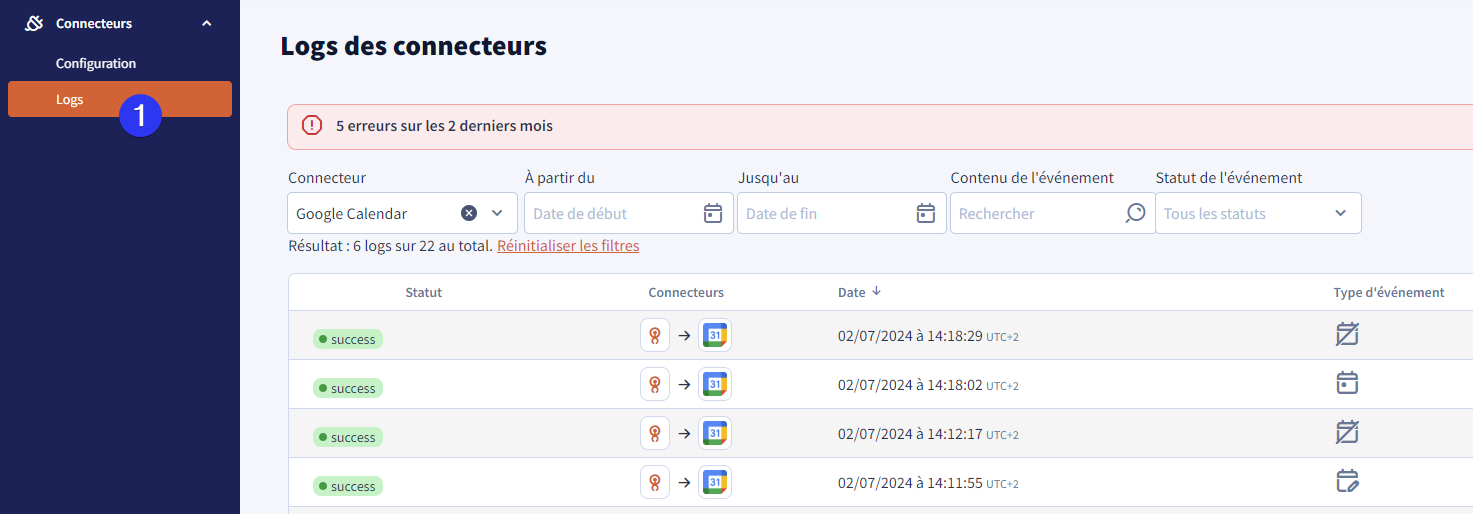Click the edited event icon at 14:11:55
The width and height of the screenshot is (1473, 514).
tap(1347, 481)
